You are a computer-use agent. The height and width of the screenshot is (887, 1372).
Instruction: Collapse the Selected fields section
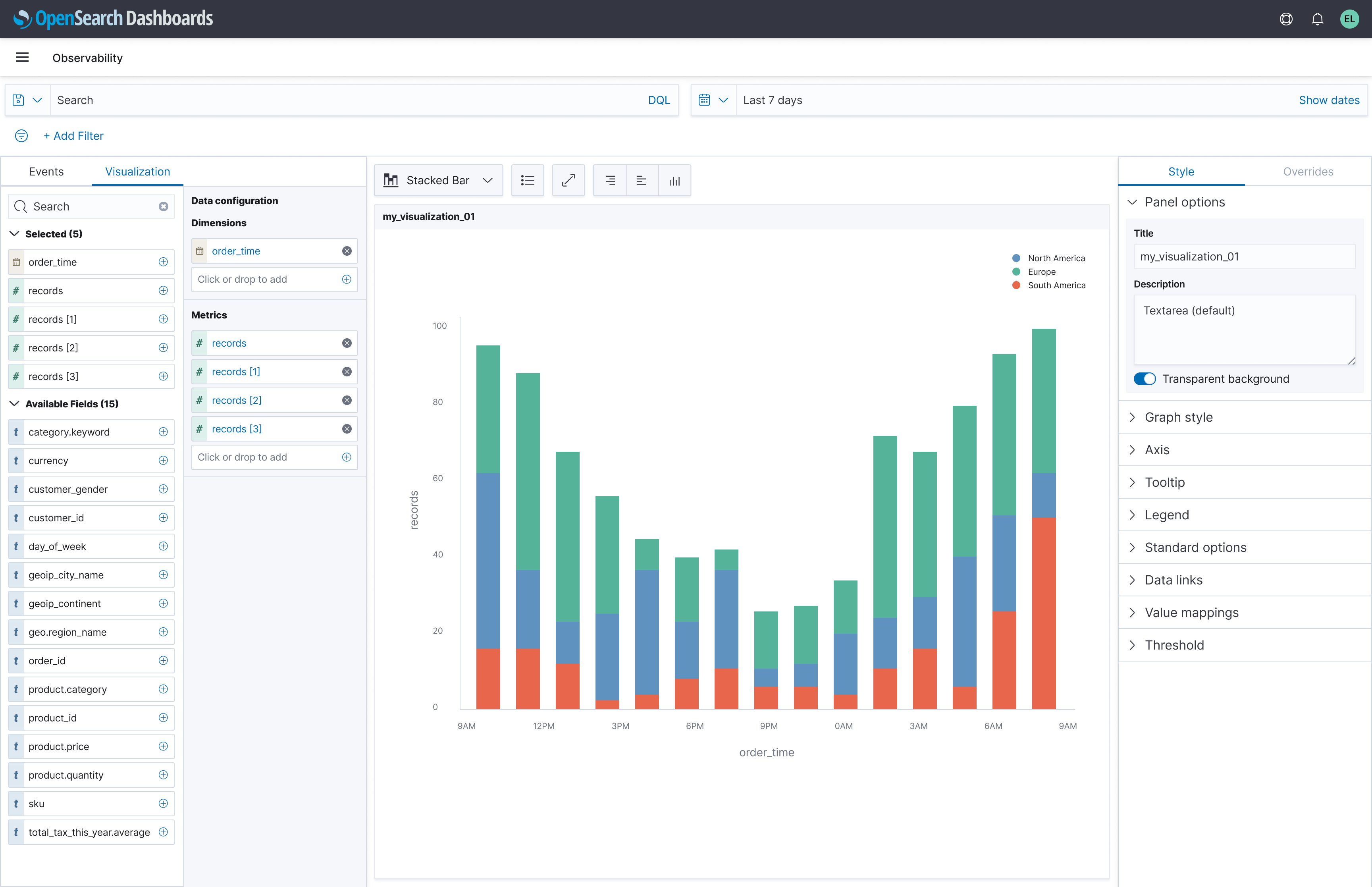tap(14, 234)
